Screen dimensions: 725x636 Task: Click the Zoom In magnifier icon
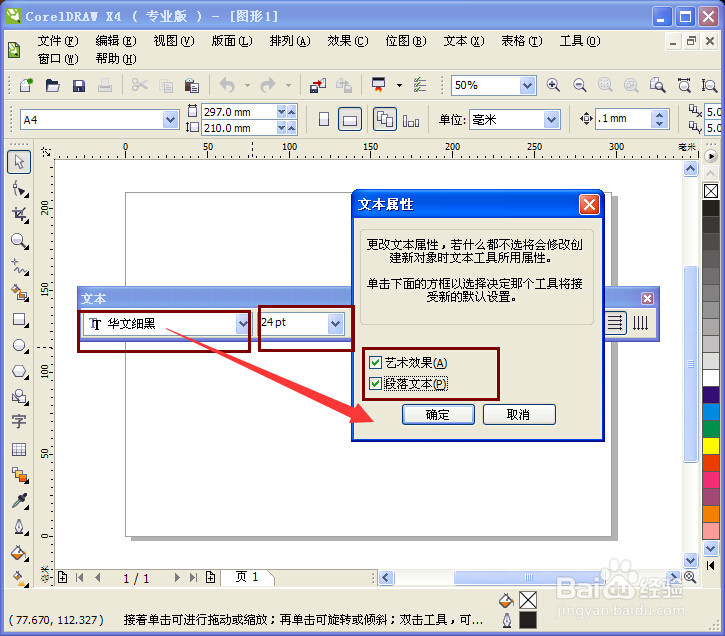point(553,85)
